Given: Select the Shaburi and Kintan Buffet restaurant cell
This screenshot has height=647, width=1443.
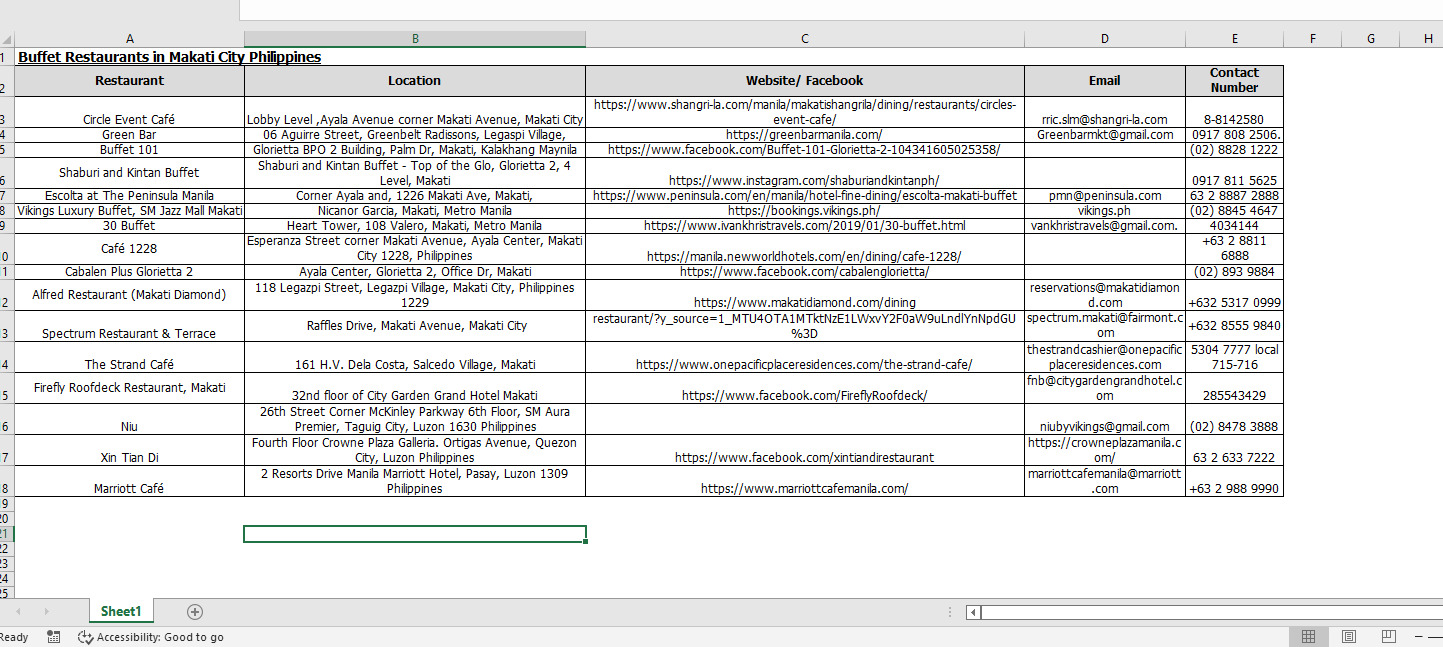Looking at the screenshot, I should click(130, 173).
